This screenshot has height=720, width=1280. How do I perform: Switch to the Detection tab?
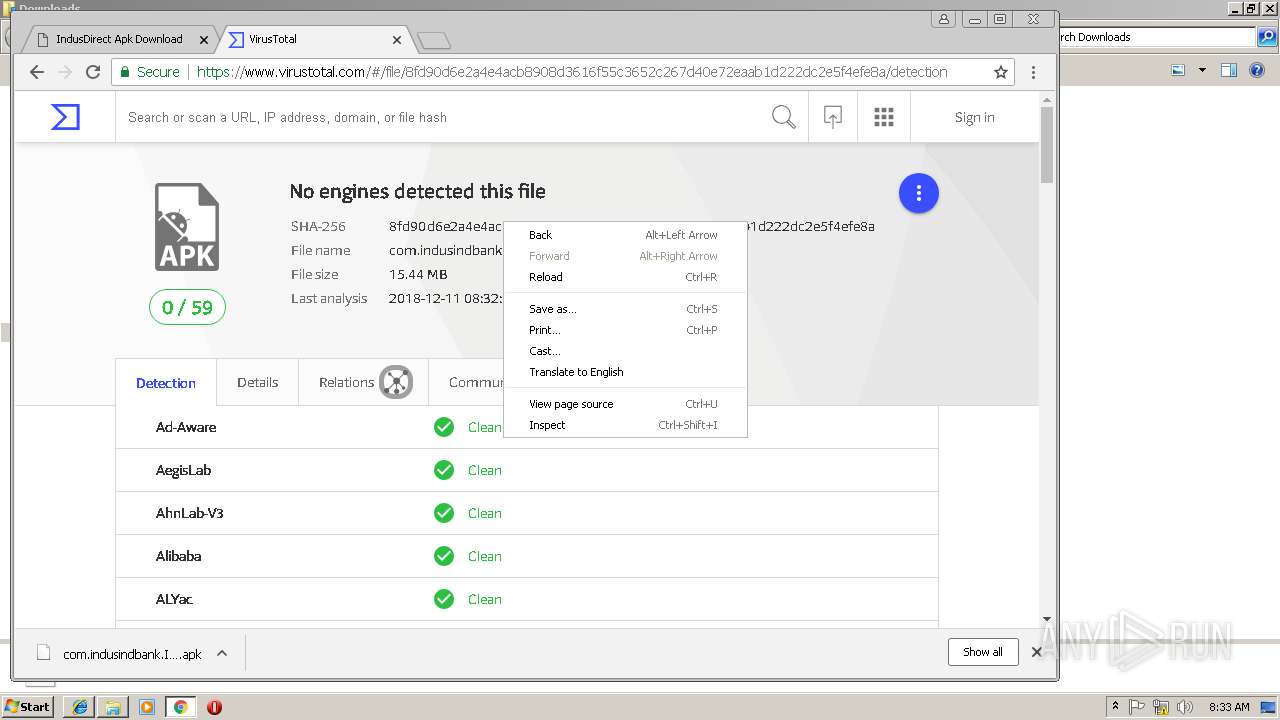coord(166,383)
